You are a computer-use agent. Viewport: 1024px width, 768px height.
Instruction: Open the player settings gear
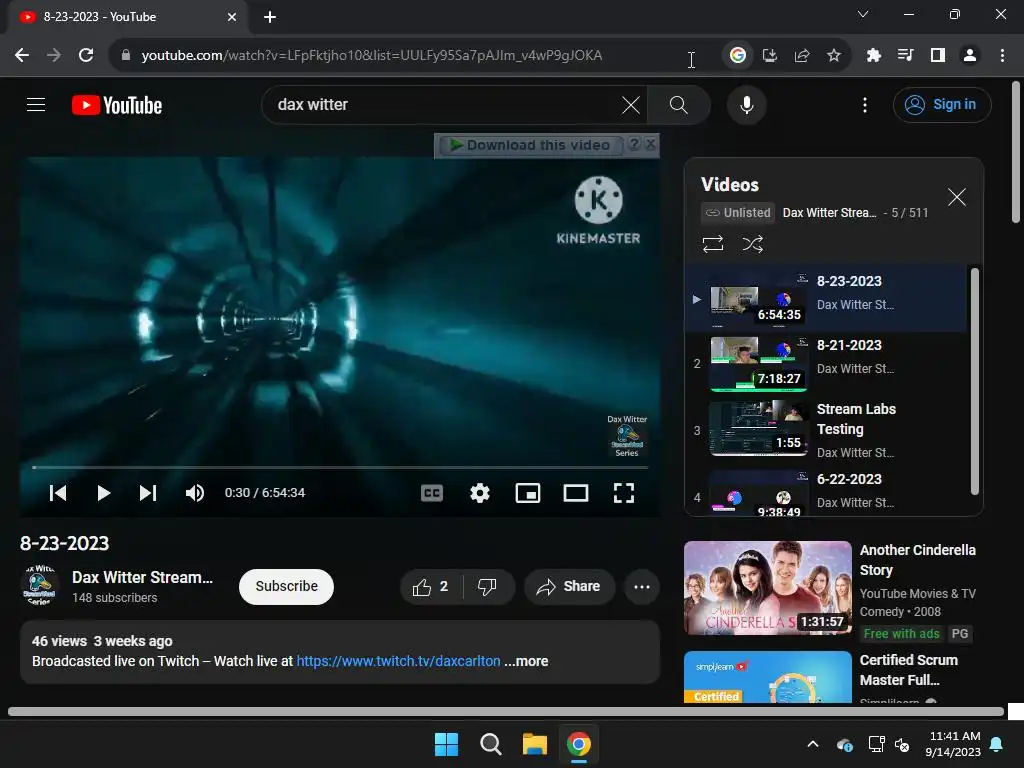pos(480,493)
